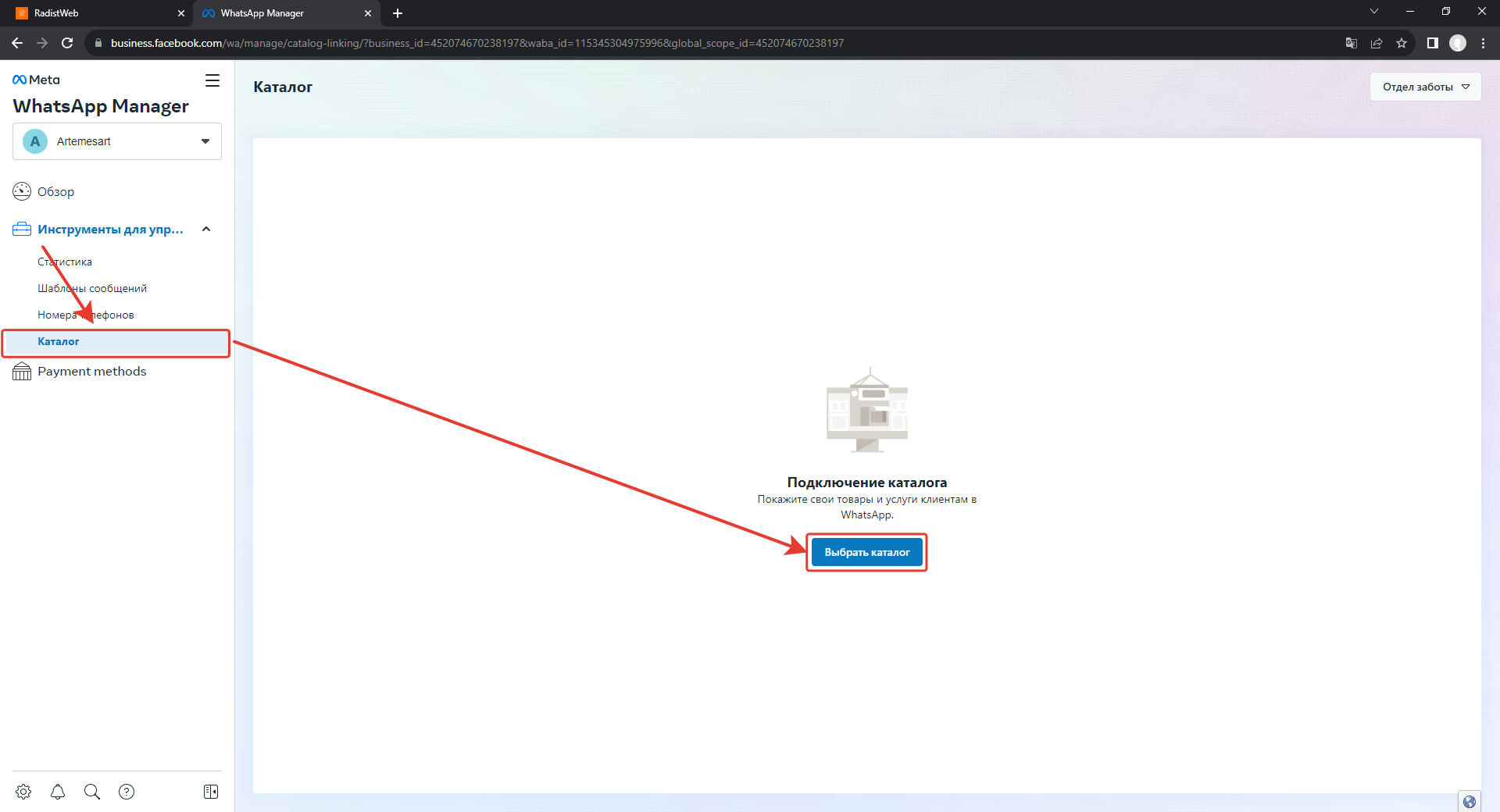Click the Payment methods bank icon
The width and height of the screenshot is (1500, 812).
(22, 372)
